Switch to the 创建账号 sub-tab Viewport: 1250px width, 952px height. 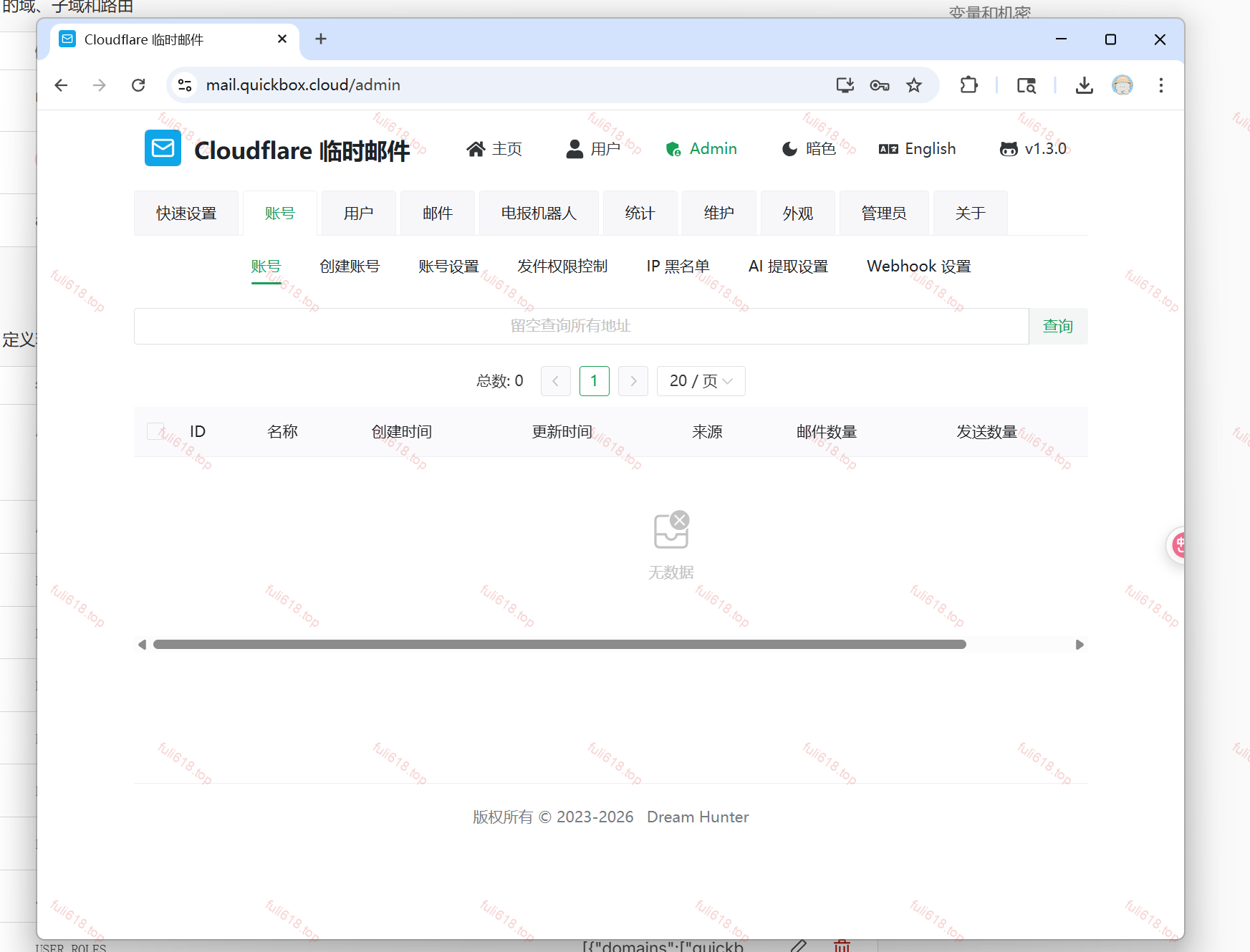(350, 266)
